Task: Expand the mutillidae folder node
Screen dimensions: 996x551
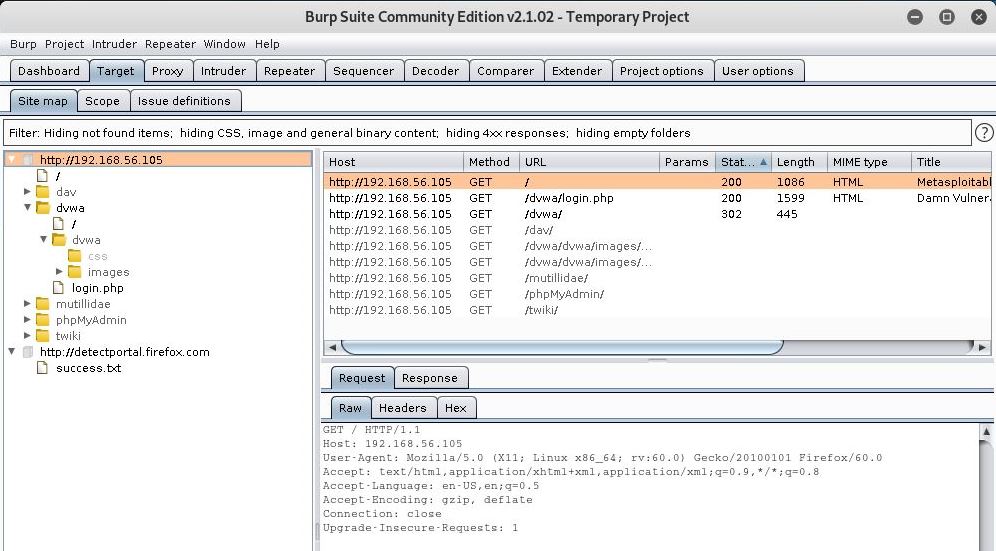Action: 27,304
